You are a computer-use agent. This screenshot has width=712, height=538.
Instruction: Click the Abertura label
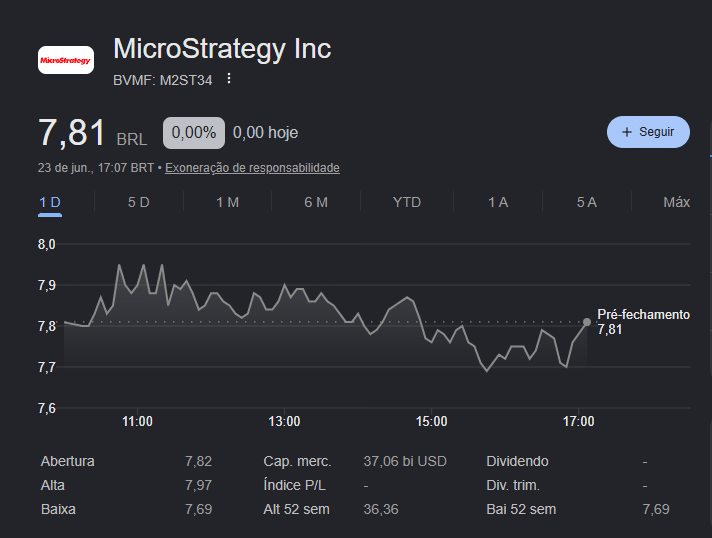coord(68,461)
